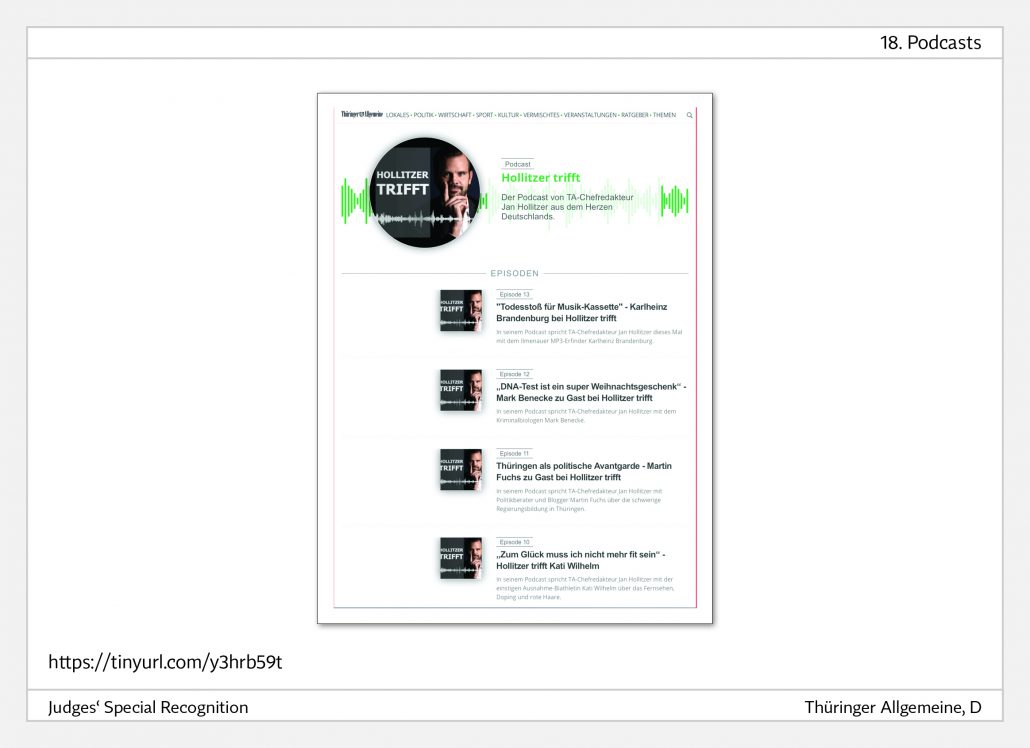The width and height of the screenshot is (1030, 748).
Task: Open the KULTUR menu item
Action: pos(508,115)
